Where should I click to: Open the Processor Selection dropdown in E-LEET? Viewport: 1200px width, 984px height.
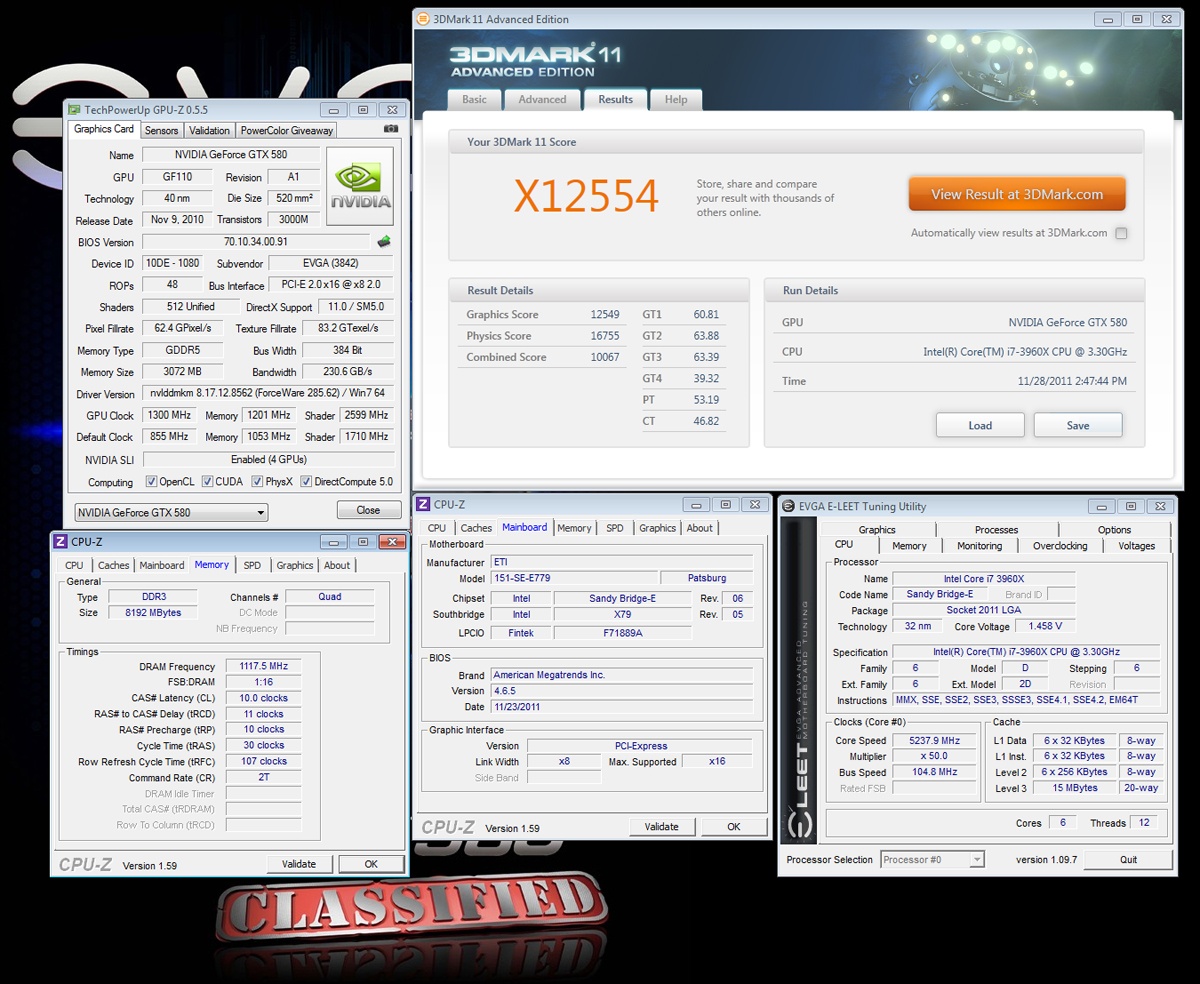(x=933, y=860)
